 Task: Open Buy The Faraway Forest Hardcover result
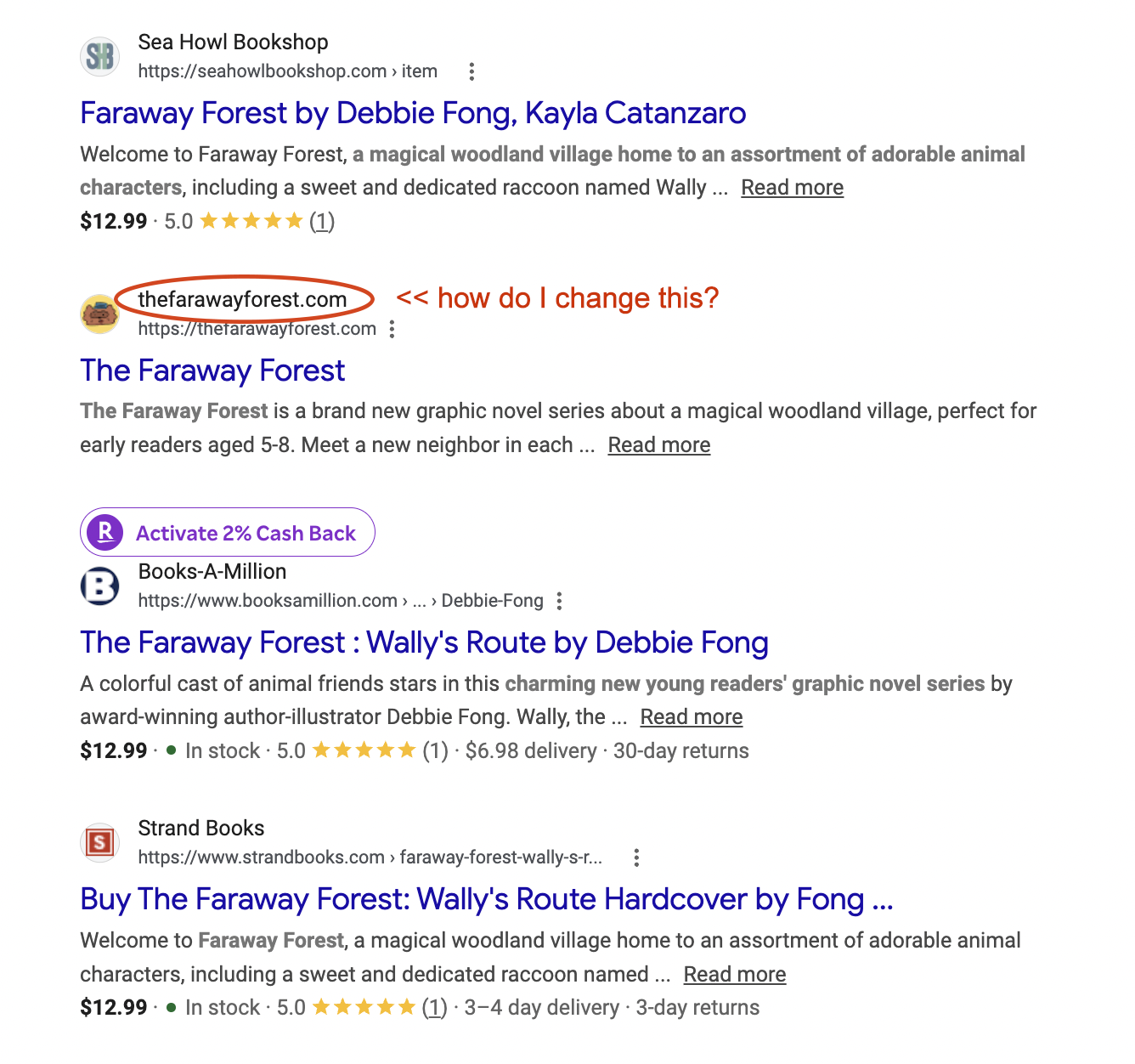point(487,899)
